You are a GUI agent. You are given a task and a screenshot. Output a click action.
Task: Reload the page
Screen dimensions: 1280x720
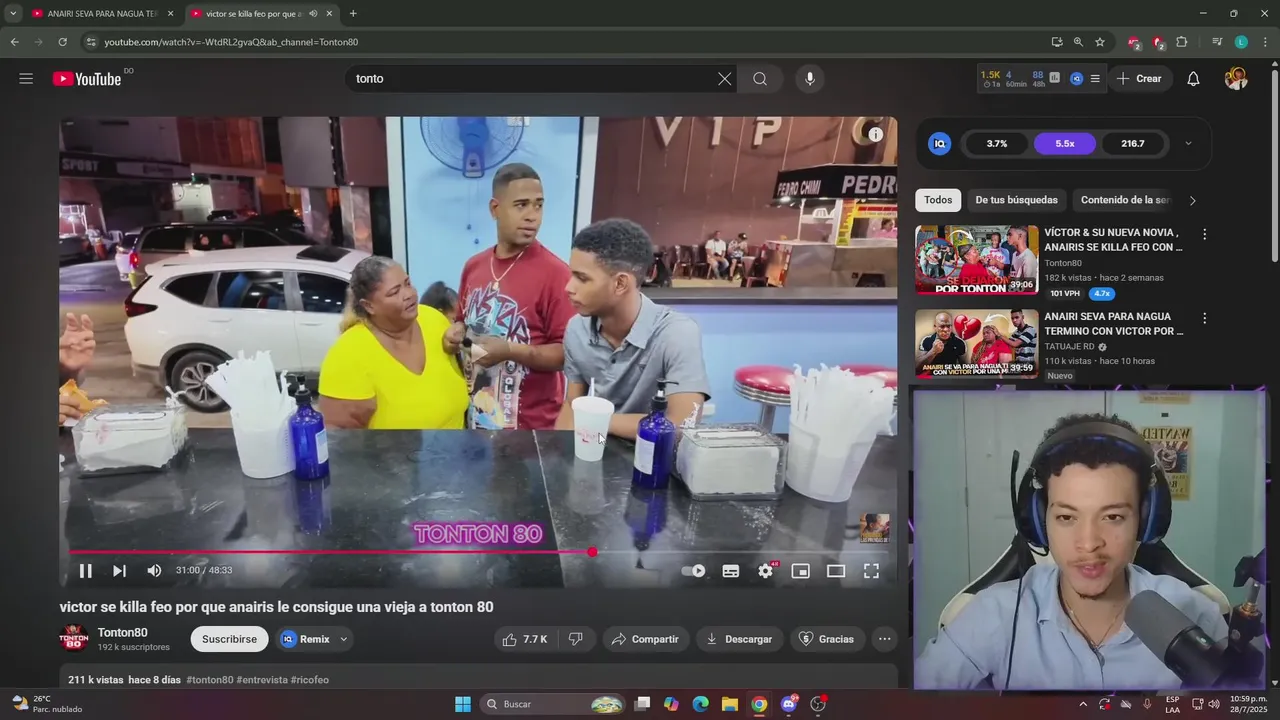[x=62, y=42]
